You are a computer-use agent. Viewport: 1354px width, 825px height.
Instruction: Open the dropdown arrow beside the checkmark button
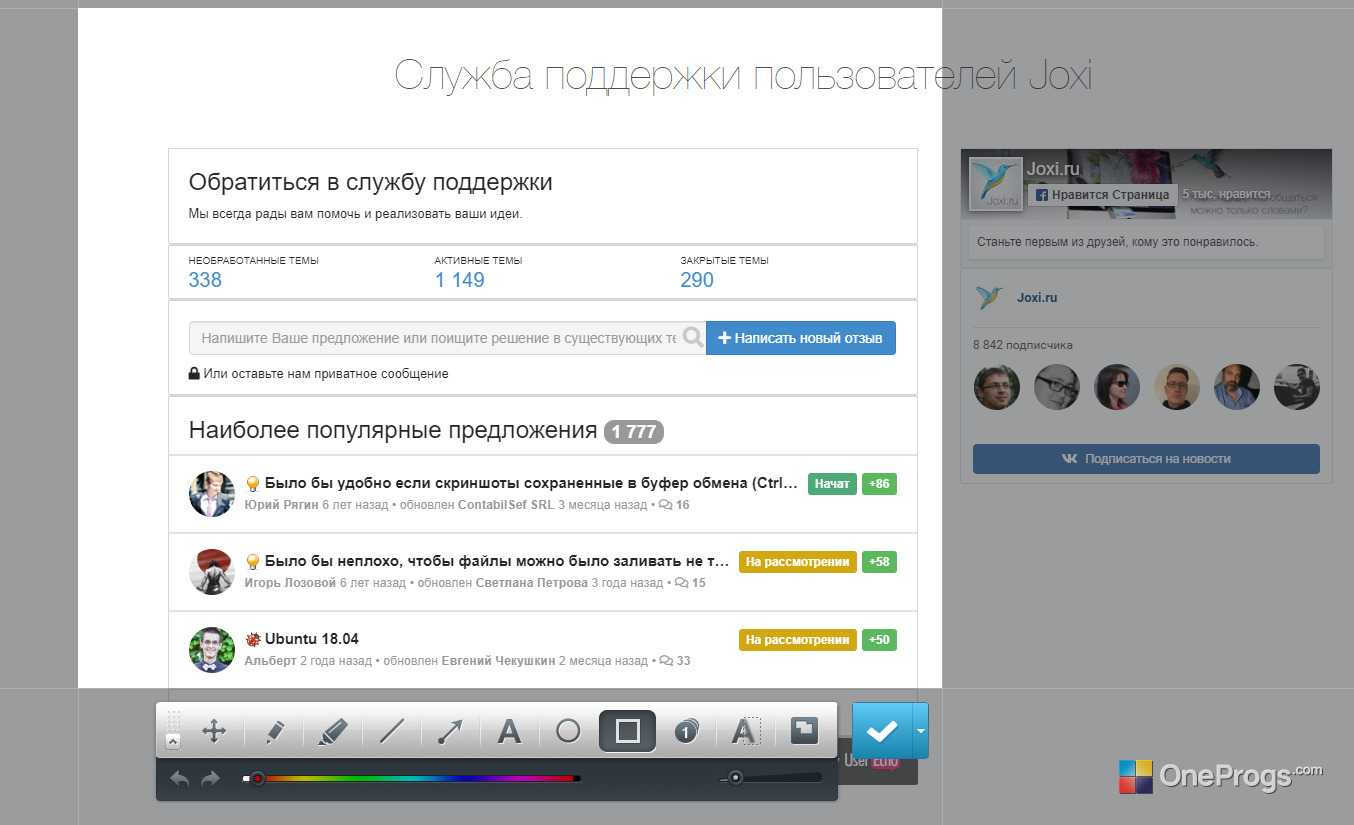pos(920,731)
